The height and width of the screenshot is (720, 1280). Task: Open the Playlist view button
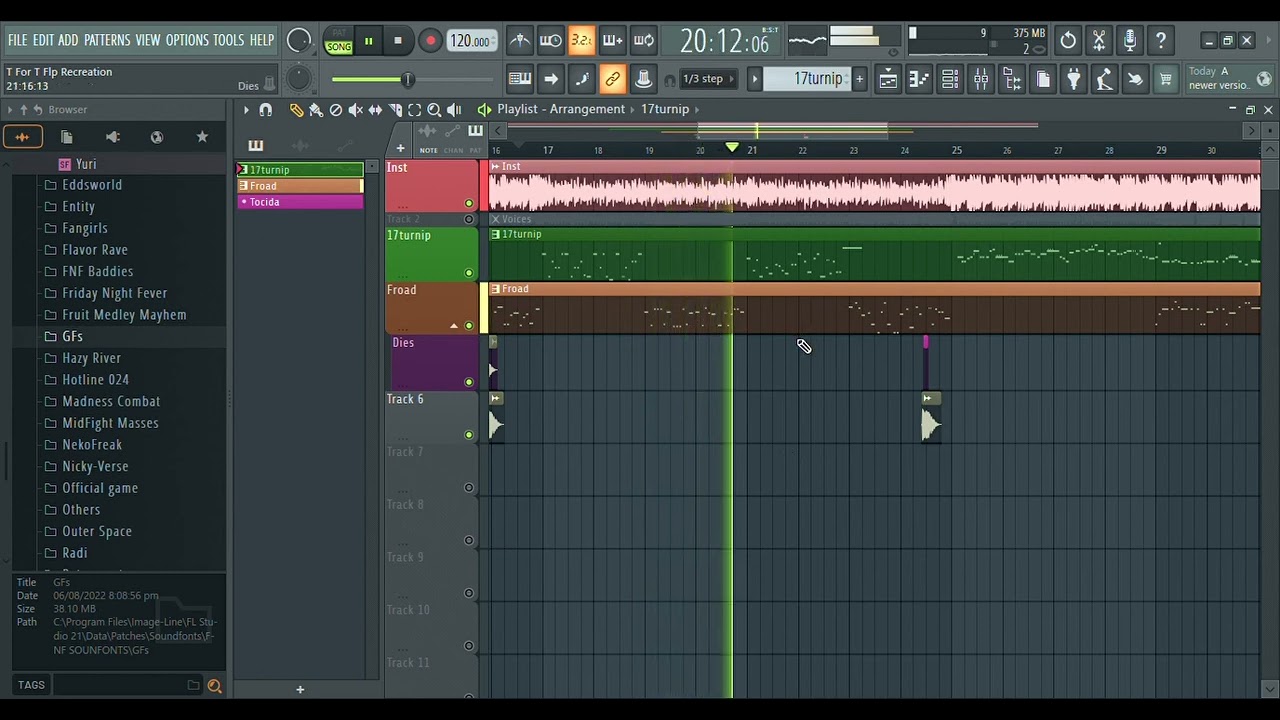point(888,79)
